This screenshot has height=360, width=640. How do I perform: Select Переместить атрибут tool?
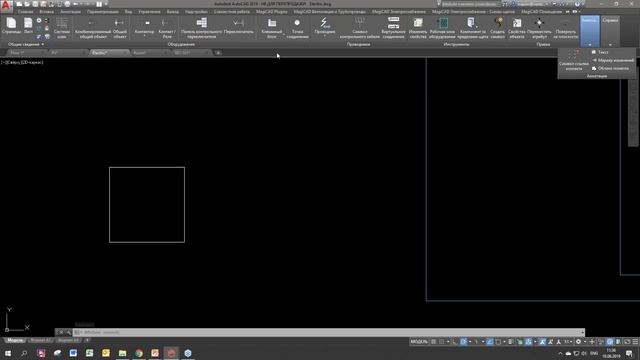[539, 28]
